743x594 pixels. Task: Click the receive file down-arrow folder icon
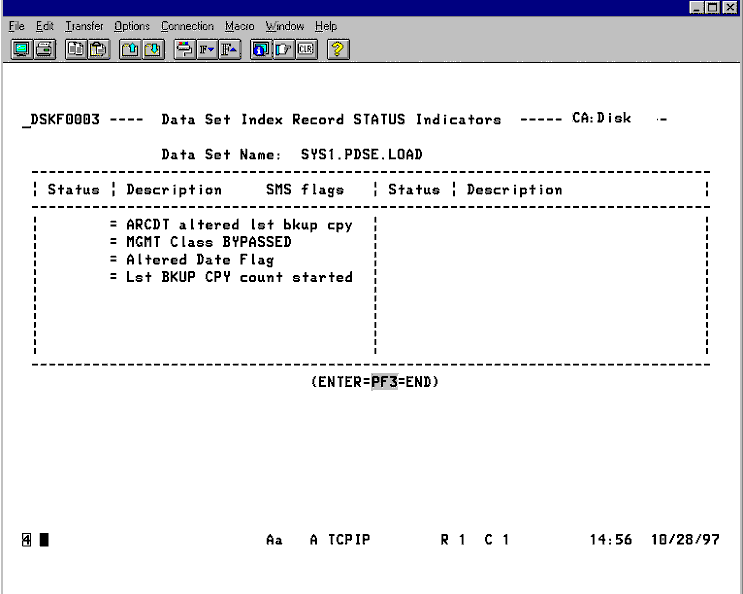[153, 49]
